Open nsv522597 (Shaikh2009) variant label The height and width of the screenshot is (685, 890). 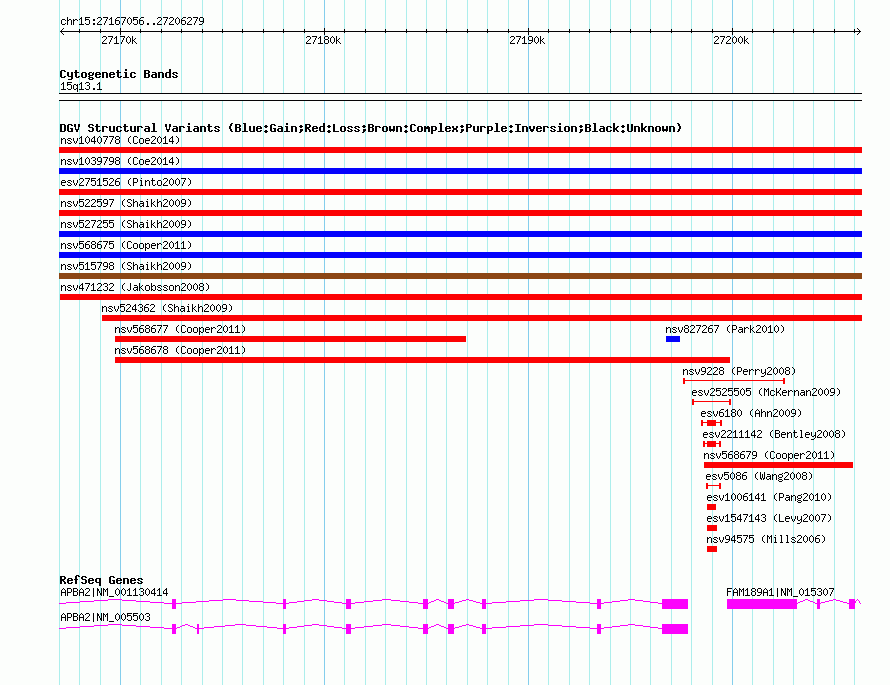click(126, 203)
